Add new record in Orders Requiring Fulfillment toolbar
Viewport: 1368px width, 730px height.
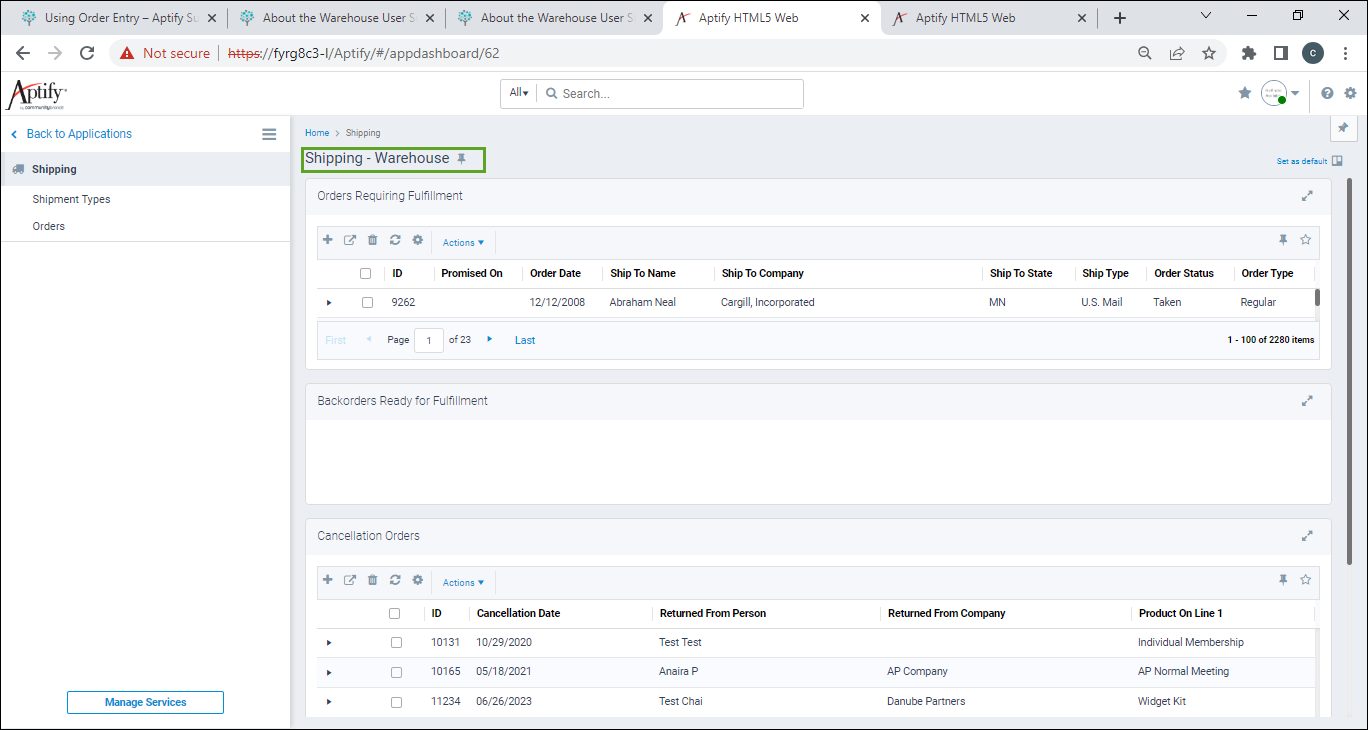(x=327, y=240)
